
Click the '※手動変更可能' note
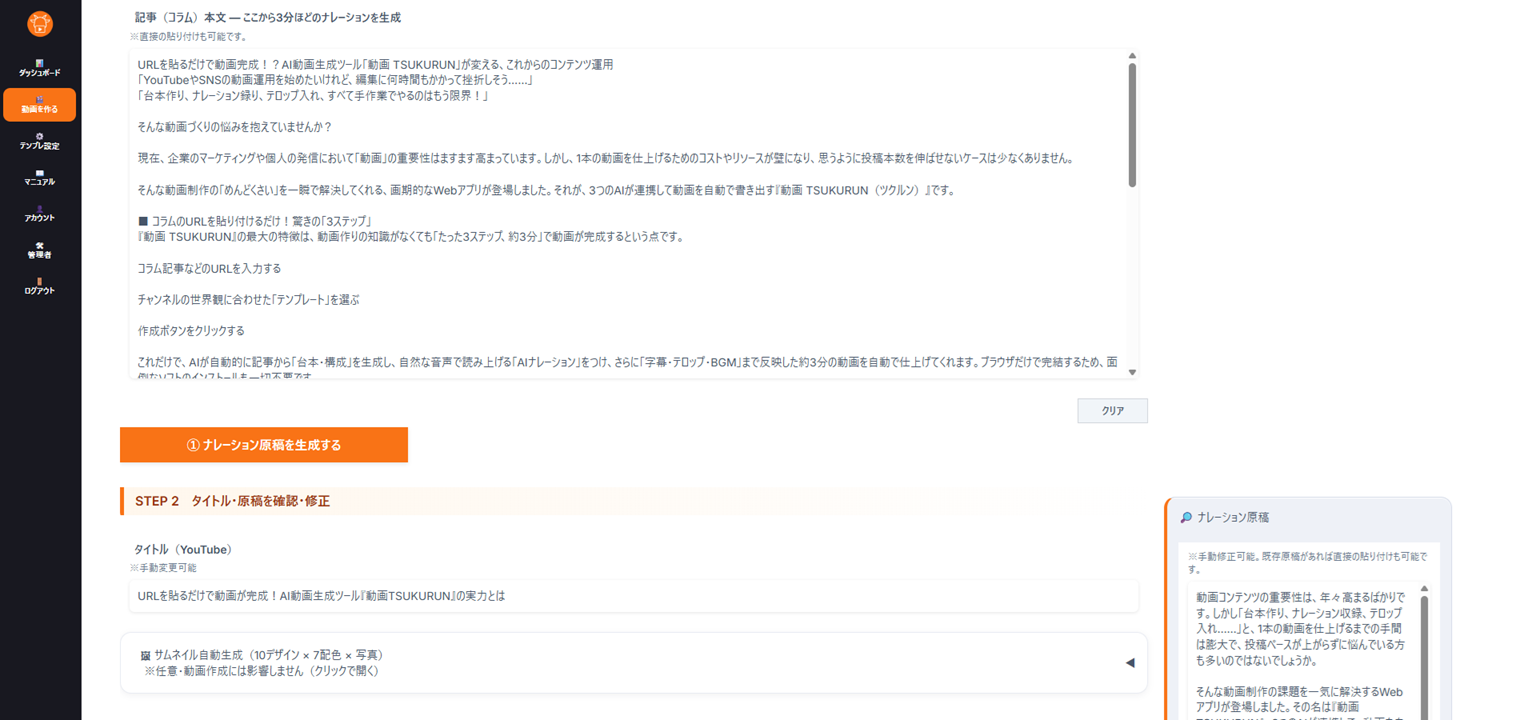tap(162, 568)
